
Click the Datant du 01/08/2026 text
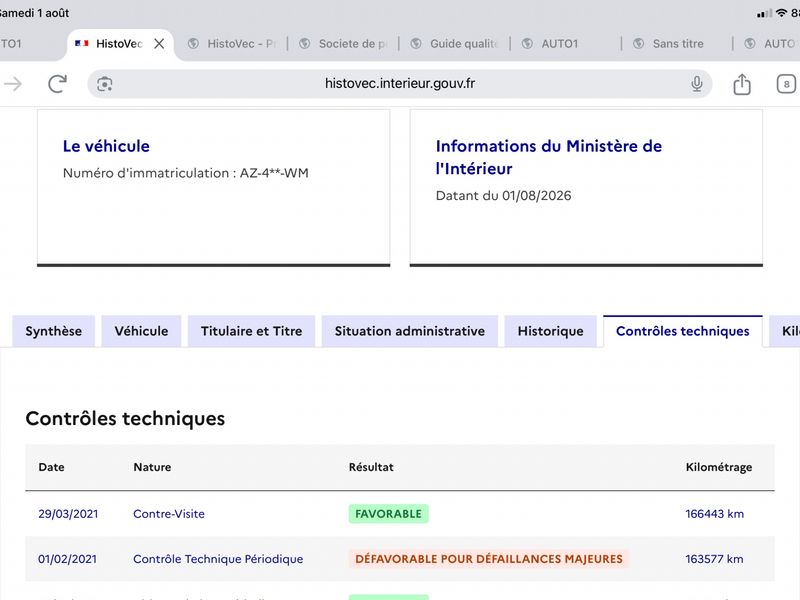pyautogui.click(x=504, y=195)
